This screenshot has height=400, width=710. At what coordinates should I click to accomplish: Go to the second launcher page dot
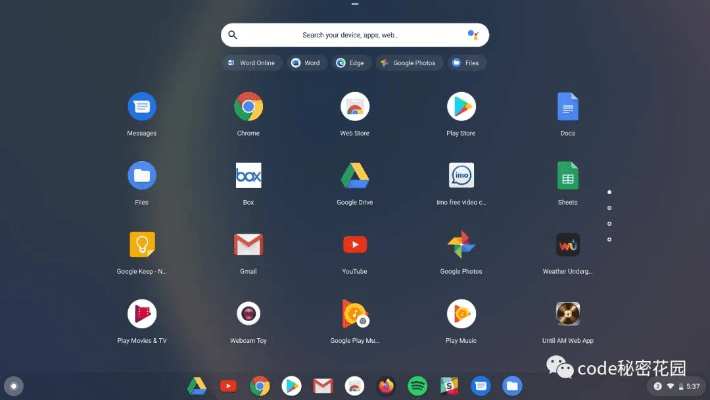[609, 208]
